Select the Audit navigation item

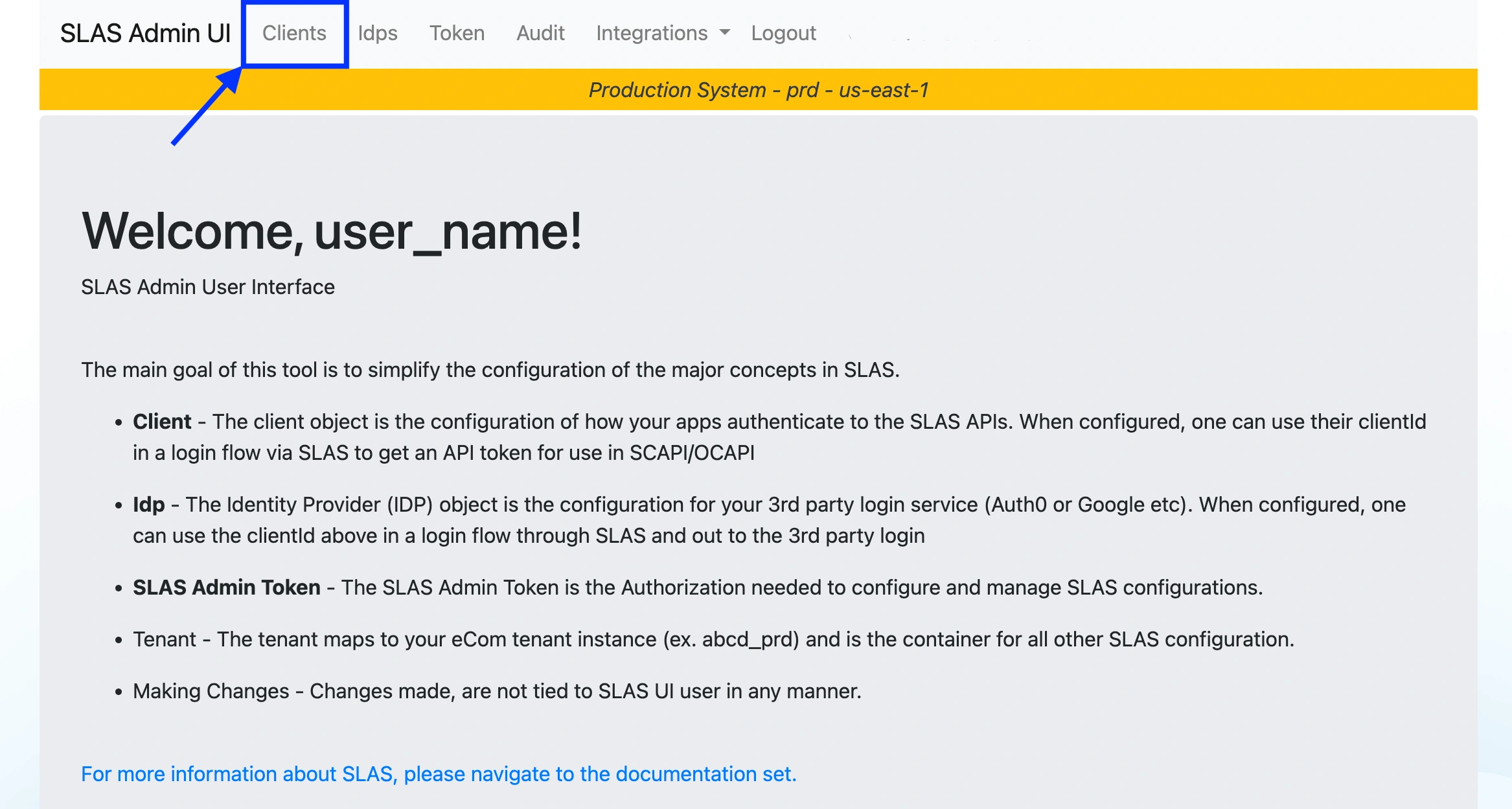(540, 33)
